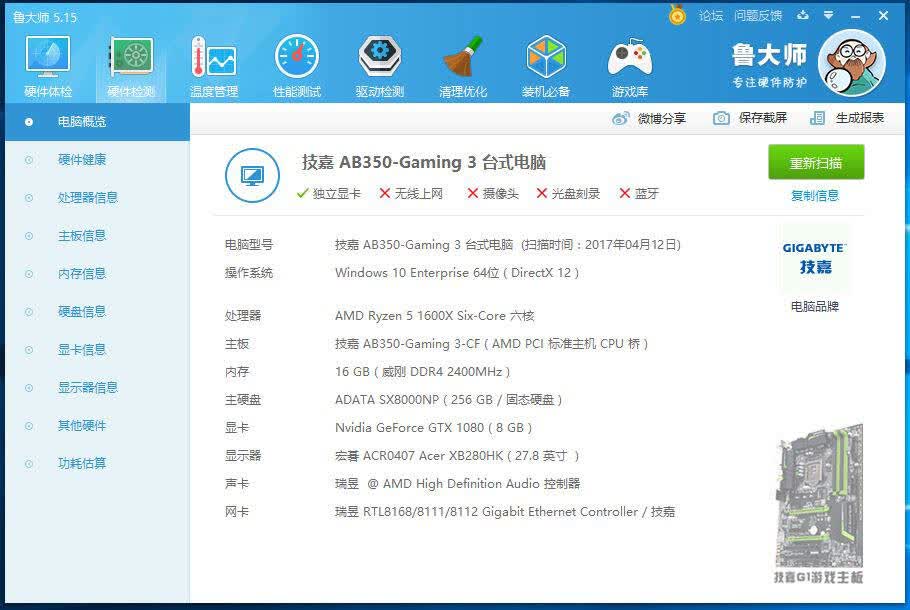Generate a report with 生成报表
Screen dimensions: 910x610
coord(847,118)
